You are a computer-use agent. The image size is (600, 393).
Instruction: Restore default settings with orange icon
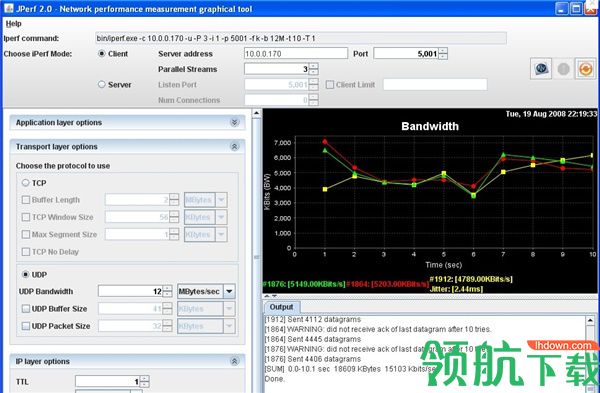[x=585, y=69]
